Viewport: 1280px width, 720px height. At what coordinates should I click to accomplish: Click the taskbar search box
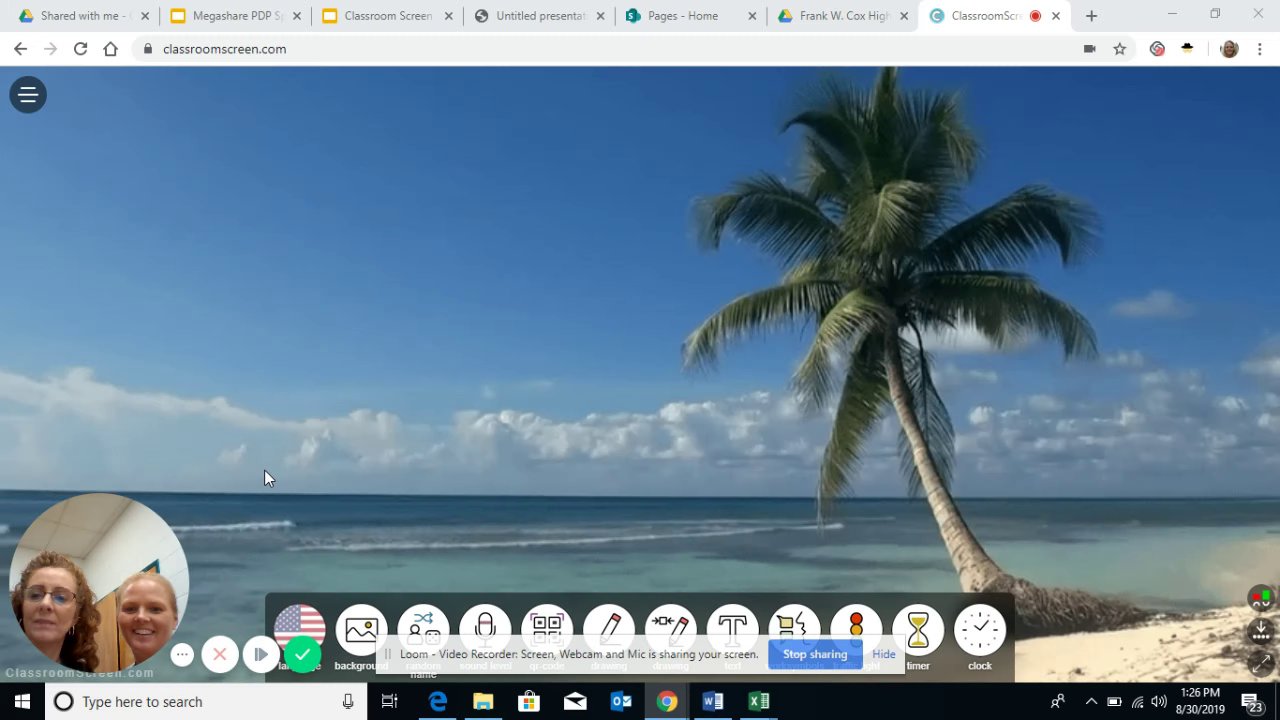207,702
